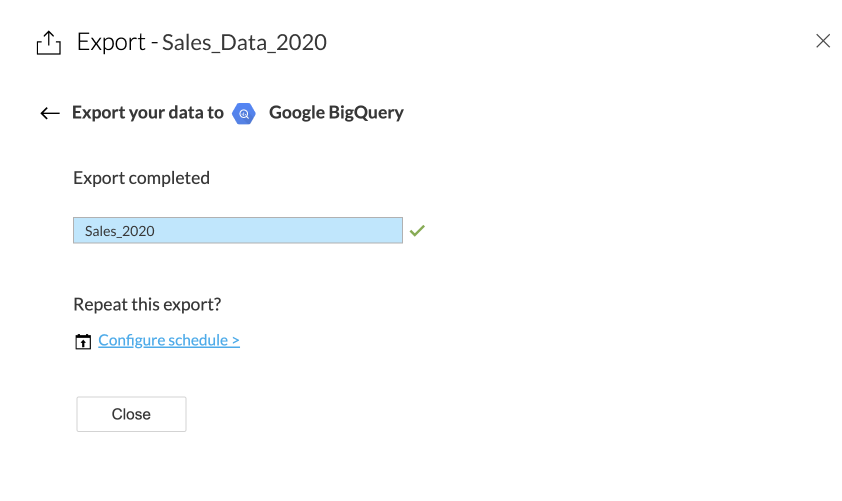Dismiss the export dialog with X icon

point(823,41)
